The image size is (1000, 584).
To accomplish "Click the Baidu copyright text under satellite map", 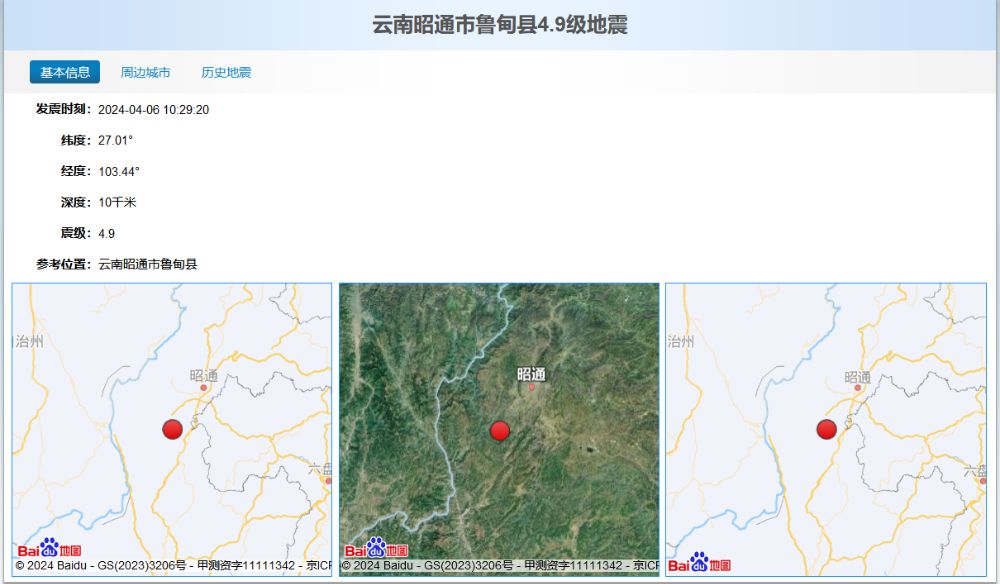I will (x=499, y=566).
